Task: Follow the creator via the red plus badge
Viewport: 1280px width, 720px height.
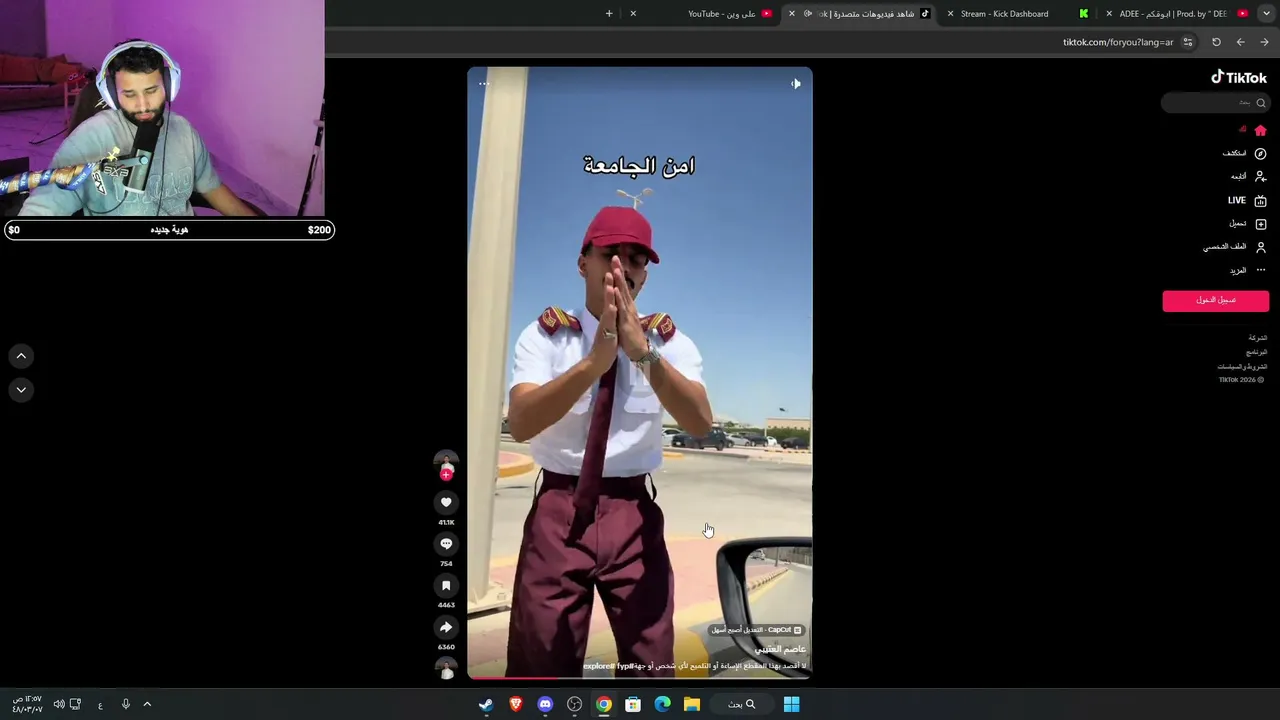Action: coord(446,475)
